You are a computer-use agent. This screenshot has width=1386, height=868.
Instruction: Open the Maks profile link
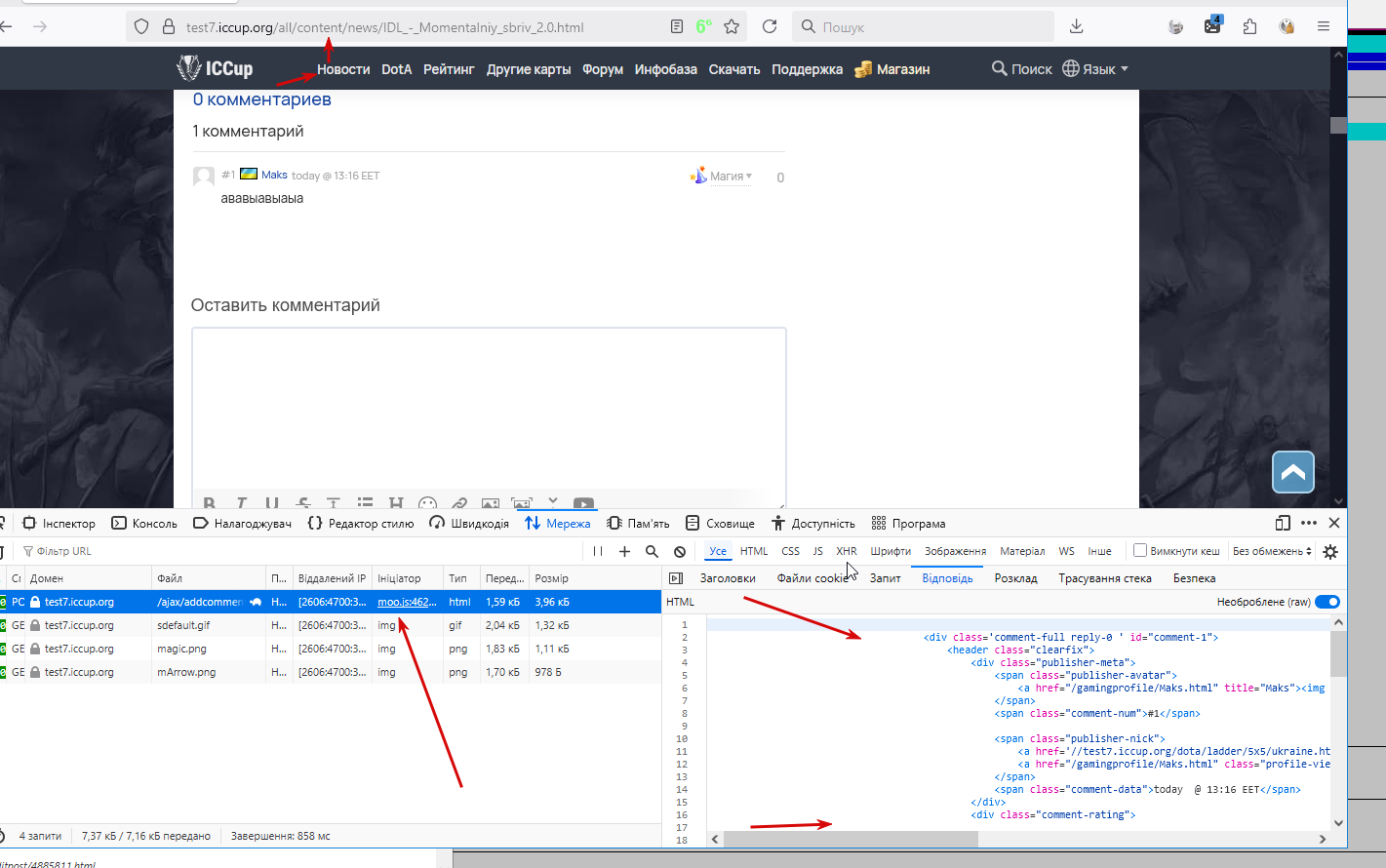click(x=274, y=175)
